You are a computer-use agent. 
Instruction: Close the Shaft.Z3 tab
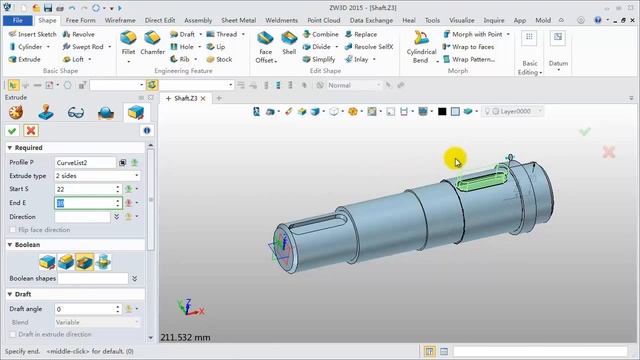pyautogui.click(x=203, y=98)
